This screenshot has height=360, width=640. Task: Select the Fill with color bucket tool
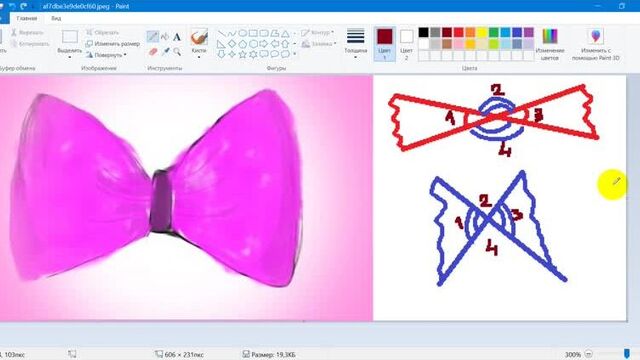click(x=165, y=37)
